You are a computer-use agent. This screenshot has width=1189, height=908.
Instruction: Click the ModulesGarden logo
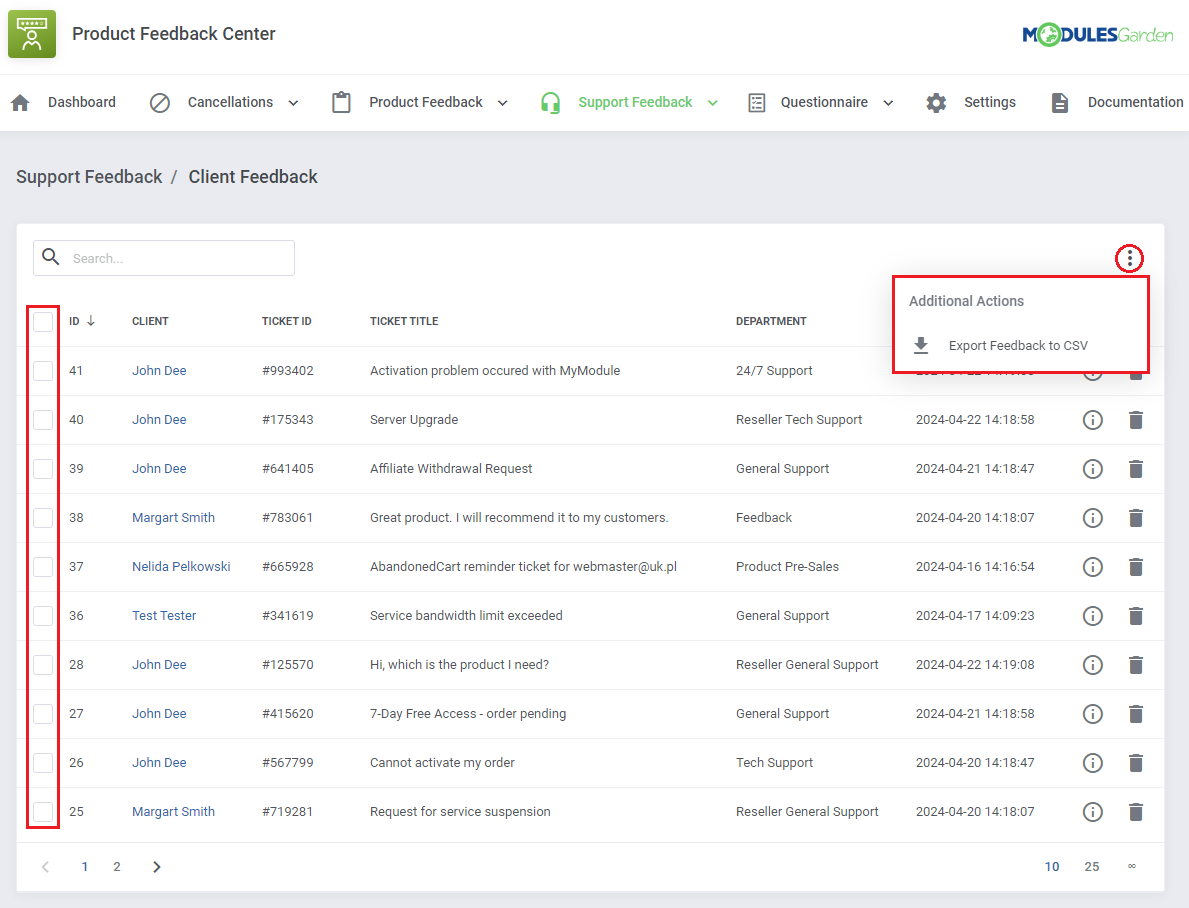point(1097,35)
